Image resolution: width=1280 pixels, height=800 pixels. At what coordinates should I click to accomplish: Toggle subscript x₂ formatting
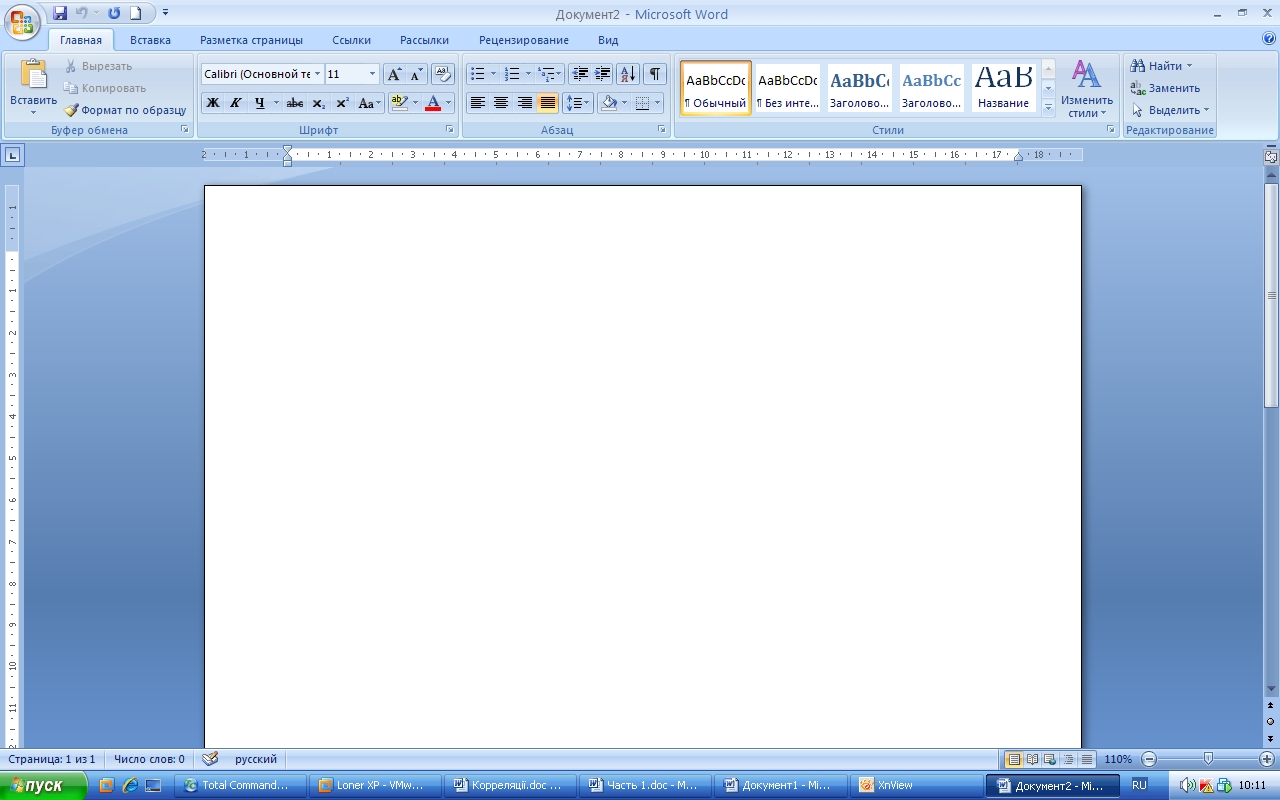pos(318,103)
